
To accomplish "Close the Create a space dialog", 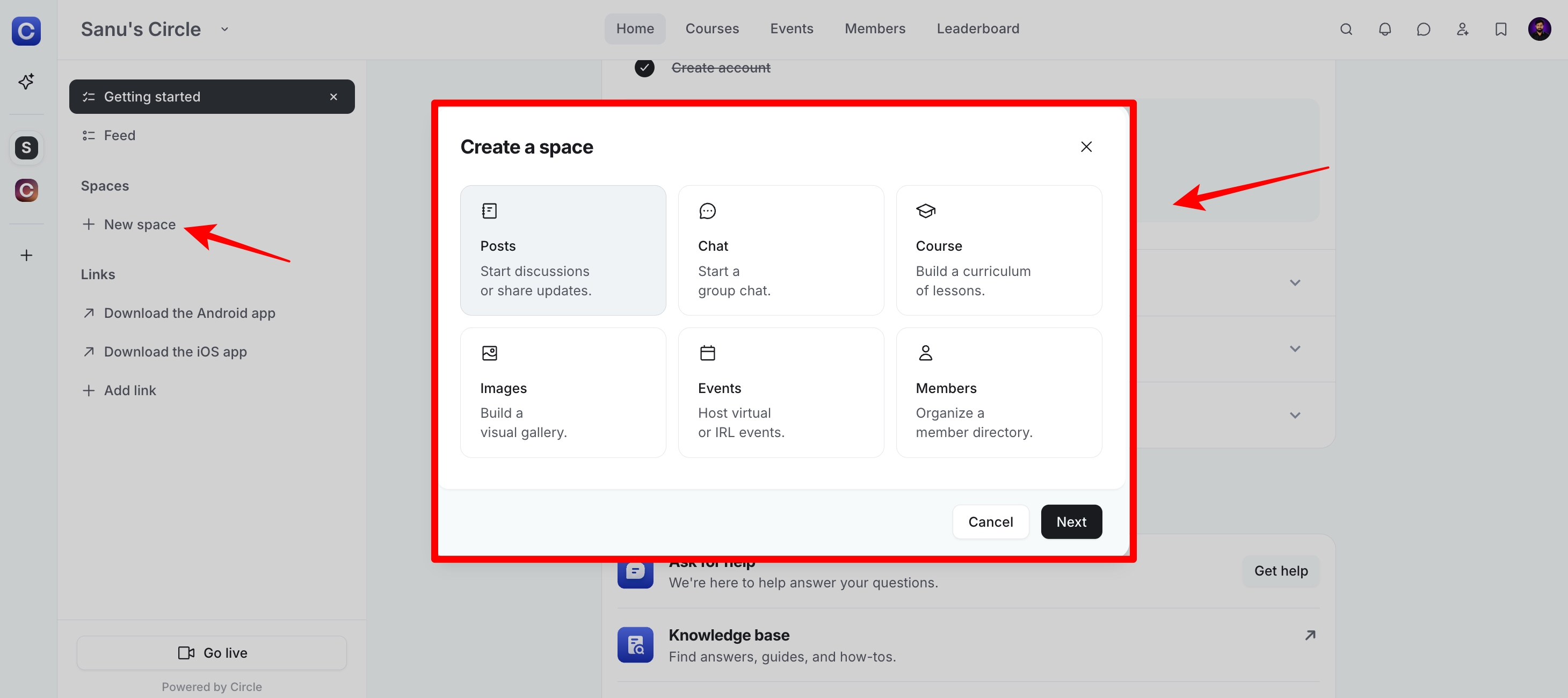I will 1086,147.
